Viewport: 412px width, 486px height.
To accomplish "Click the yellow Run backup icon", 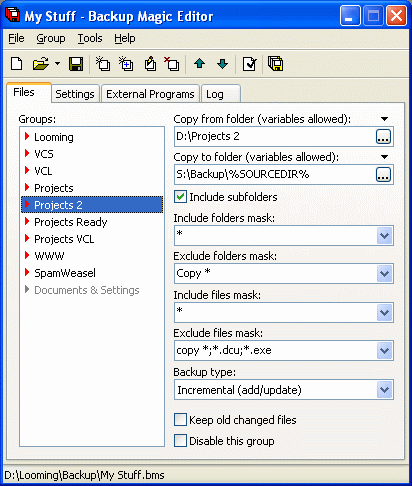I will coord(275,63).
